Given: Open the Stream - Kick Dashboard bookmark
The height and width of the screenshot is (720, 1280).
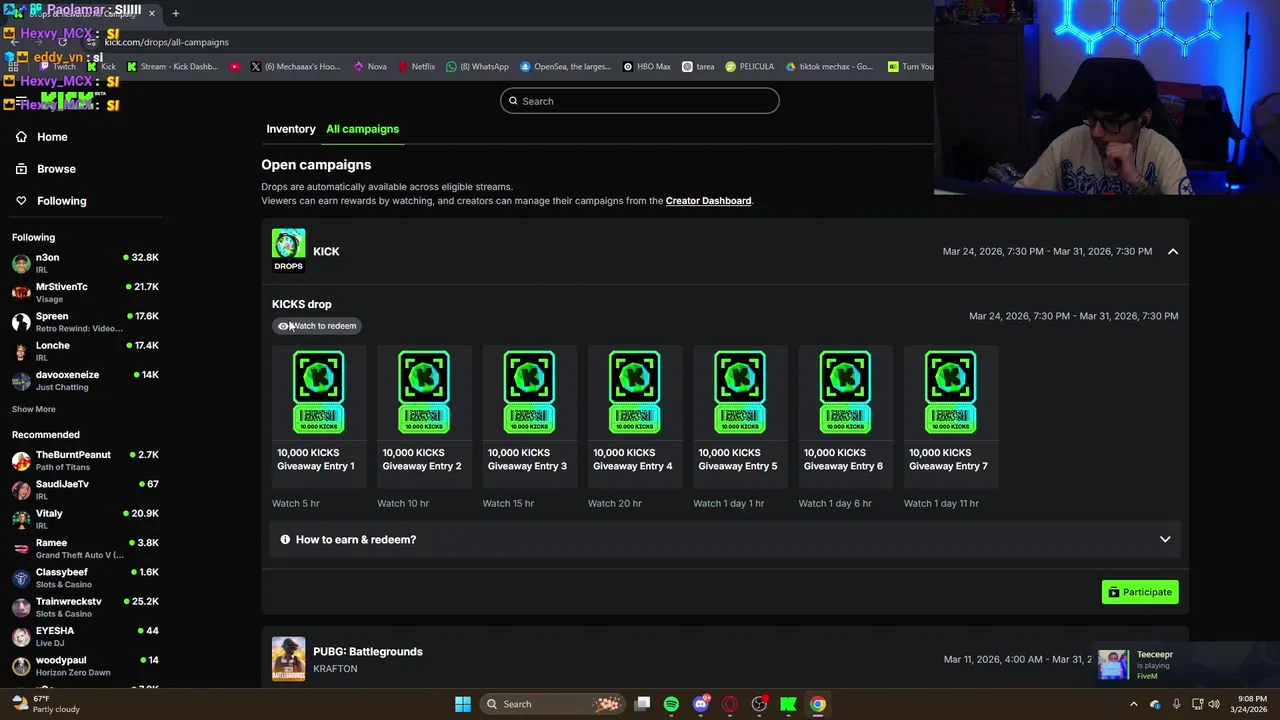Looking at the screenshot, I should coord(172,67).
